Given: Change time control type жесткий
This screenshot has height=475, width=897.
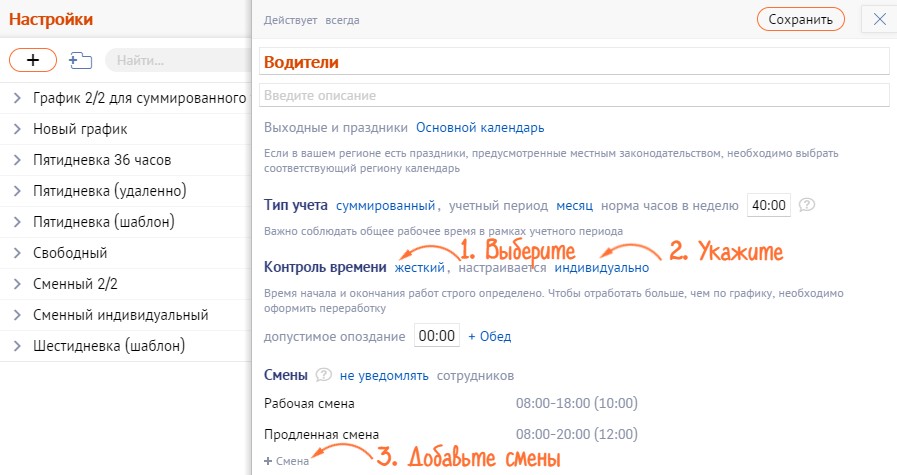Looking at the screenshot, I should click(x=420, y=267).
